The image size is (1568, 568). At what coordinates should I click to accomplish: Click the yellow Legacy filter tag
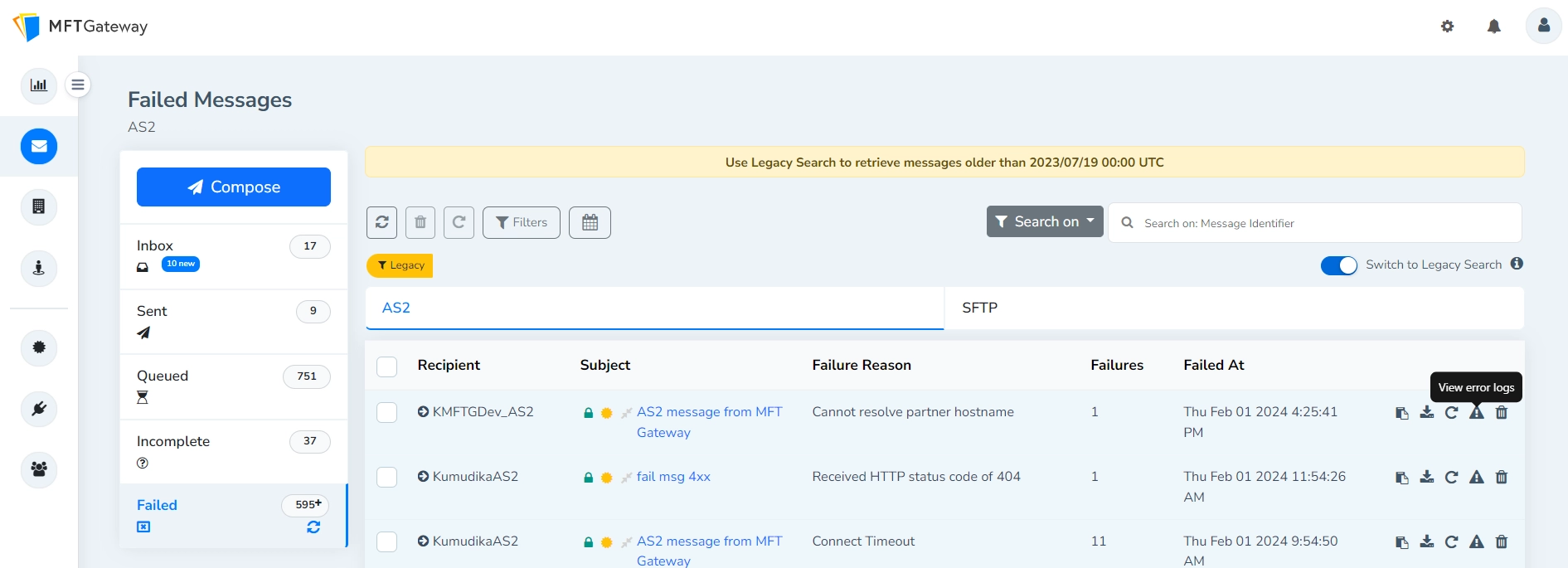pyautogui.click(x=400, y=265)
